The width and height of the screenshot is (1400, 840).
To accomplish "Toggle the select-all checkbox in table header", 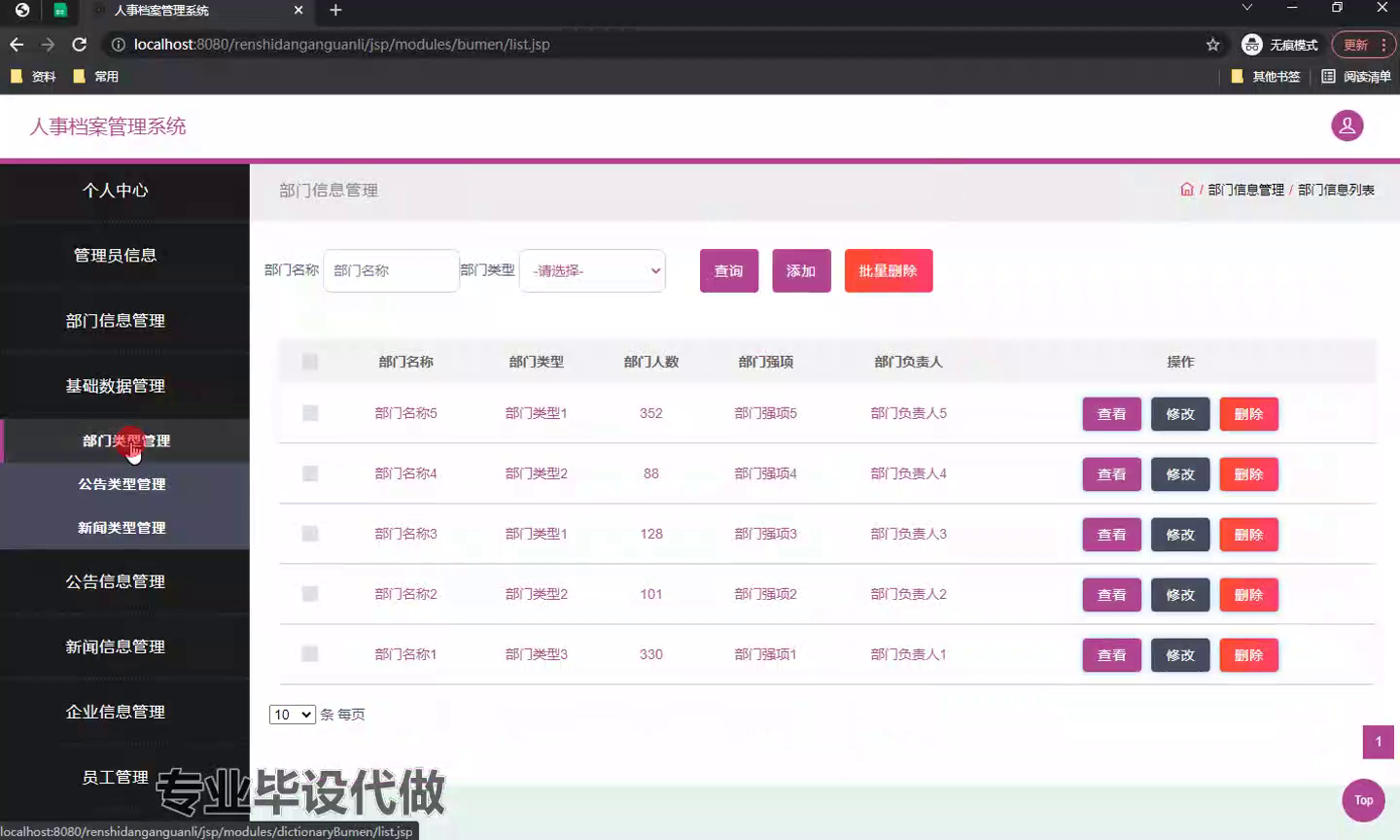I will pyautogui.click(x=310, y=362).
